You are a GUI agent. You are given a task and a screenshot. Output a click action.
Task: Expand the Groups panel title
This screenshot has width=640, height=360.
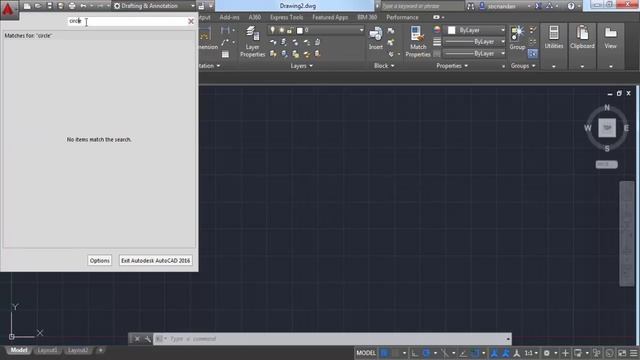click(x=523, y=66)
